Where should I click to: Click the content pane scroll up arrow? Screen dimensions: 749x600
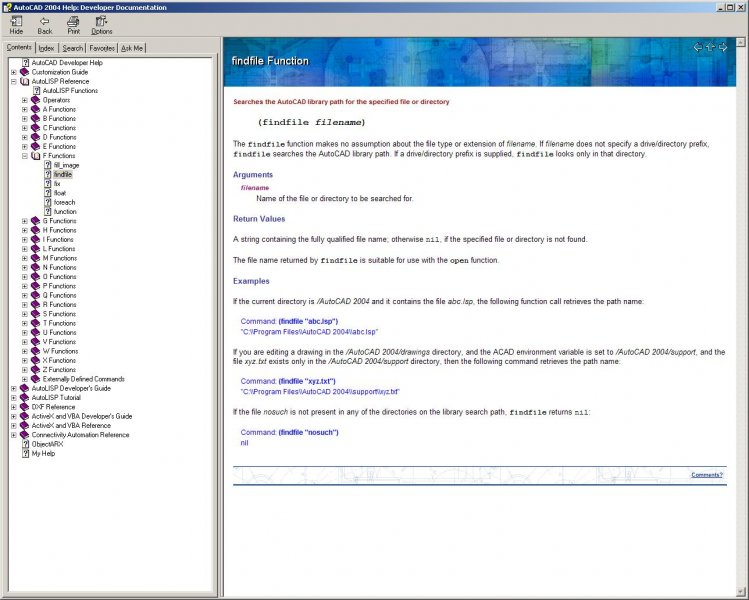(x=741, y=42)
